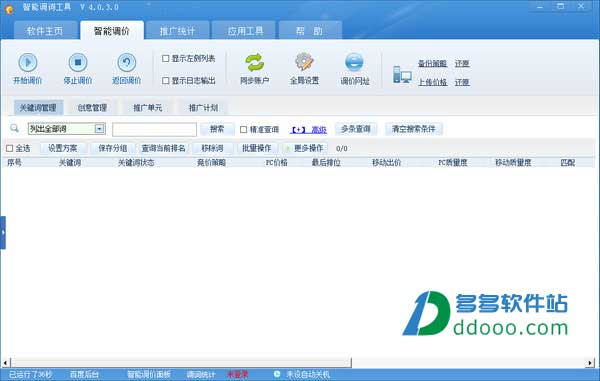Click the search magnifier icon
Viewport: 600px width, 381px height.
pyautogui.click(x=15, y=128)
